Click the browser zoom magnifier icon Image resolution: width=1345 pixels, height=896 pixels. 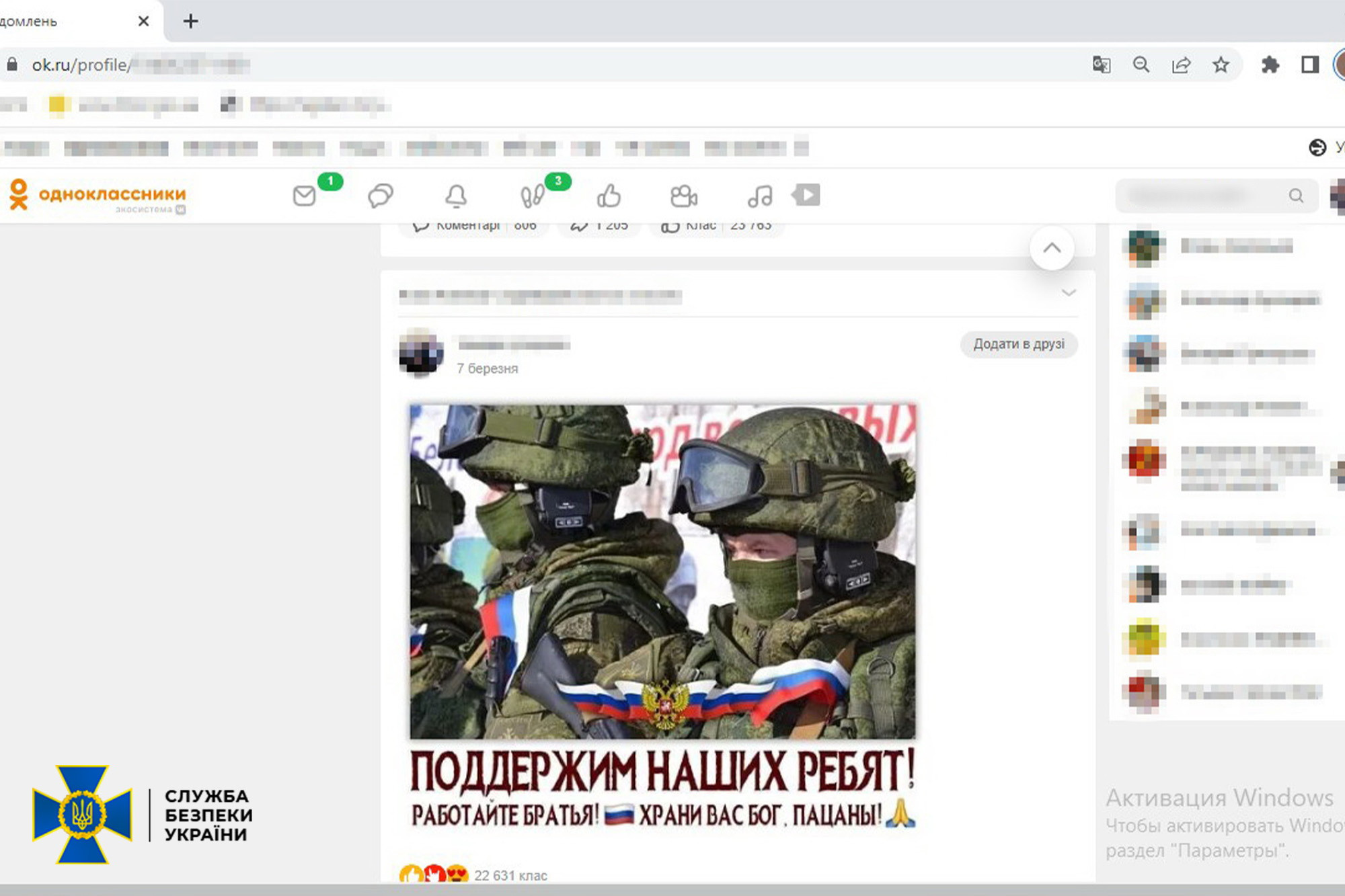[x=1141, y=65]
